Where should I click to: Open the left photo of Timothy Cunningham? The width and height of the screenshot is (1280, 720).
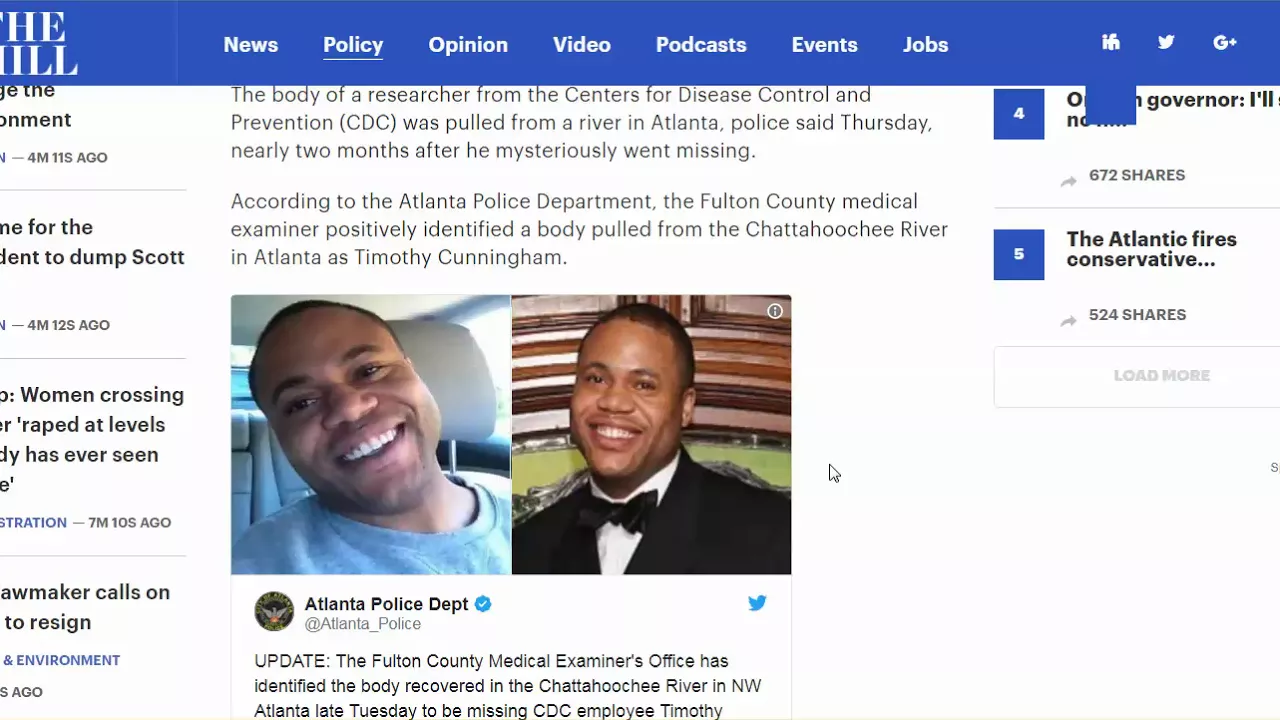[x=371, y=434]
